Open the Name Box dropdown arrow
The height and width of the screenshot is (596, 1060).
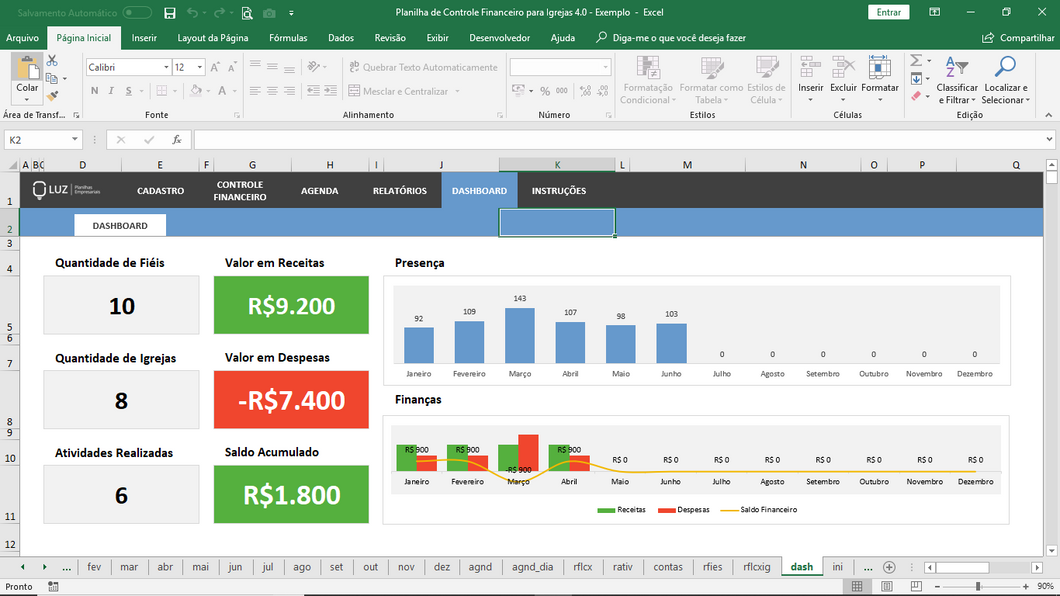(x=75, y=140)
